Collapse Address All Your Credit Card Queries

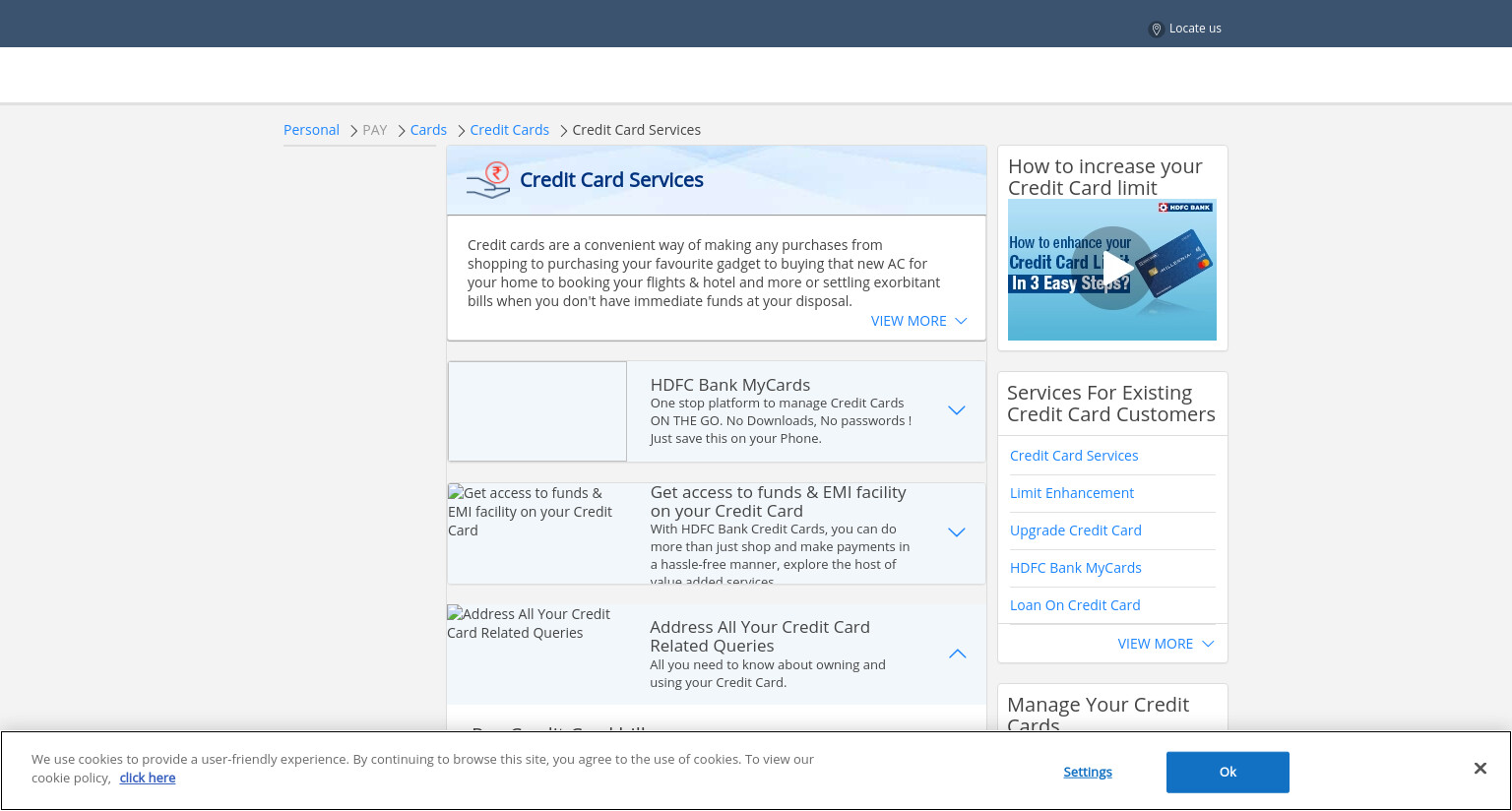pyautogui.click(x=957, y=654)
